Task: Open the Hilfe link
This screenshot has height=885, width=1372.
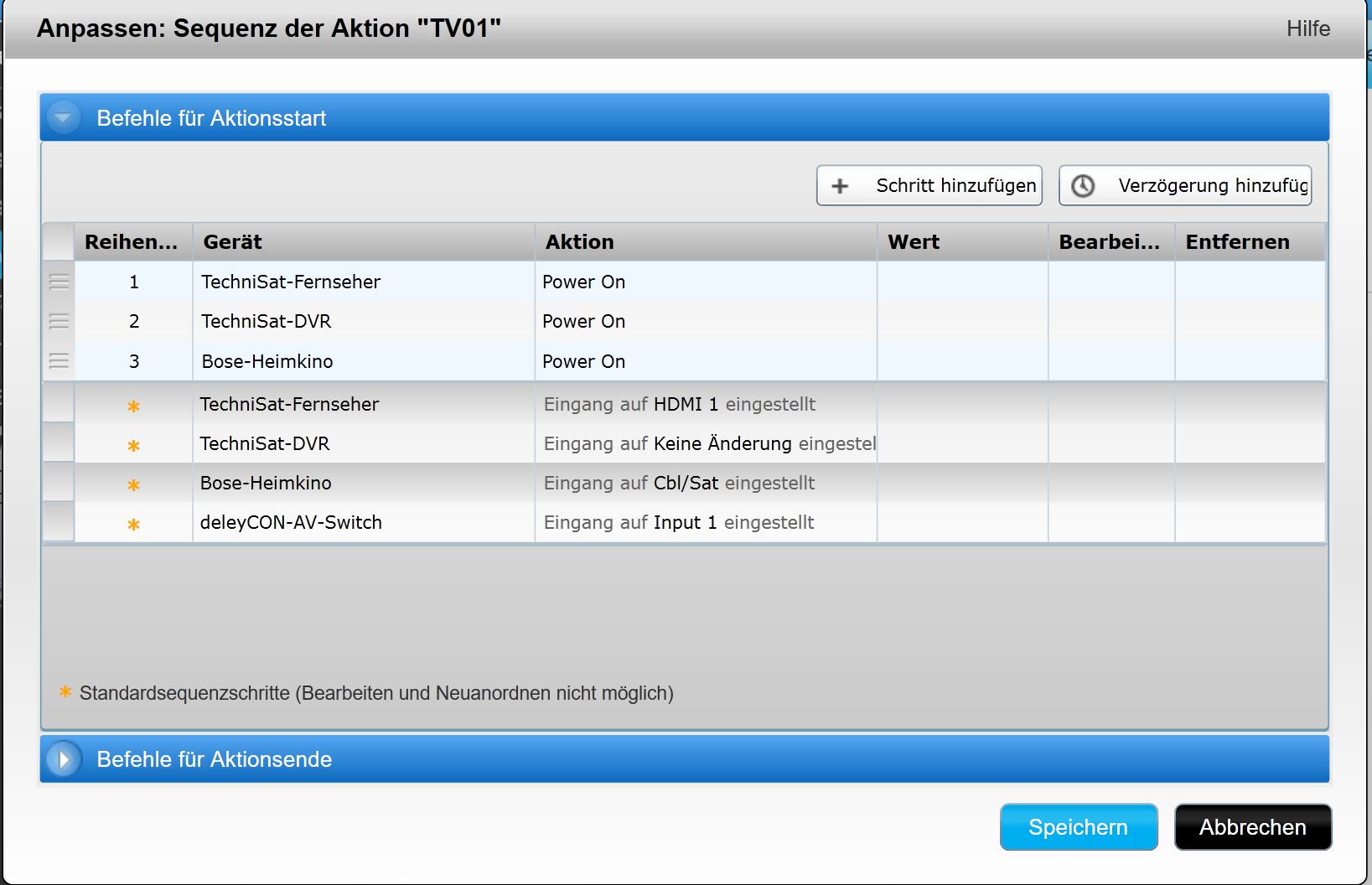Action: 1307,28
